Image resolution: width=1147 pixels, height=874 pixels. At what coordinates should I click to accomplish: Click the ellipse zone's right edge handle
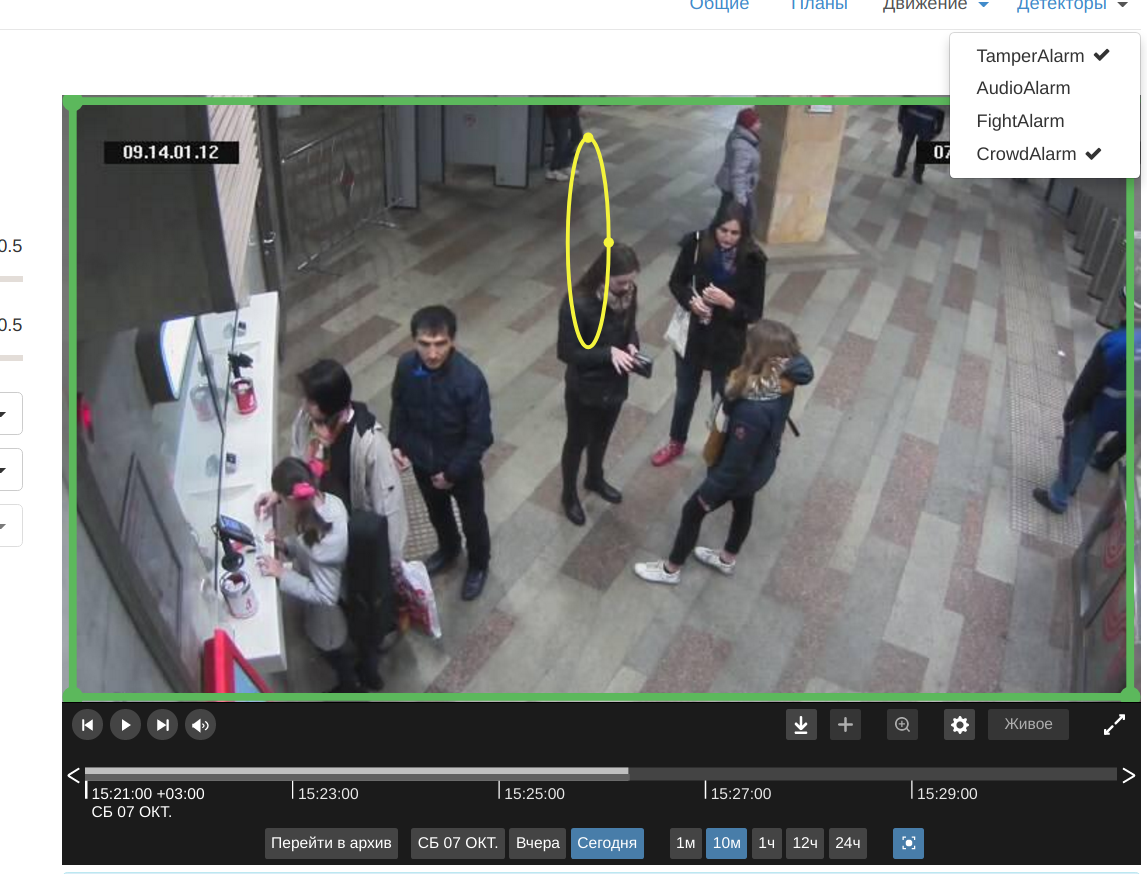tap(609, 242)
